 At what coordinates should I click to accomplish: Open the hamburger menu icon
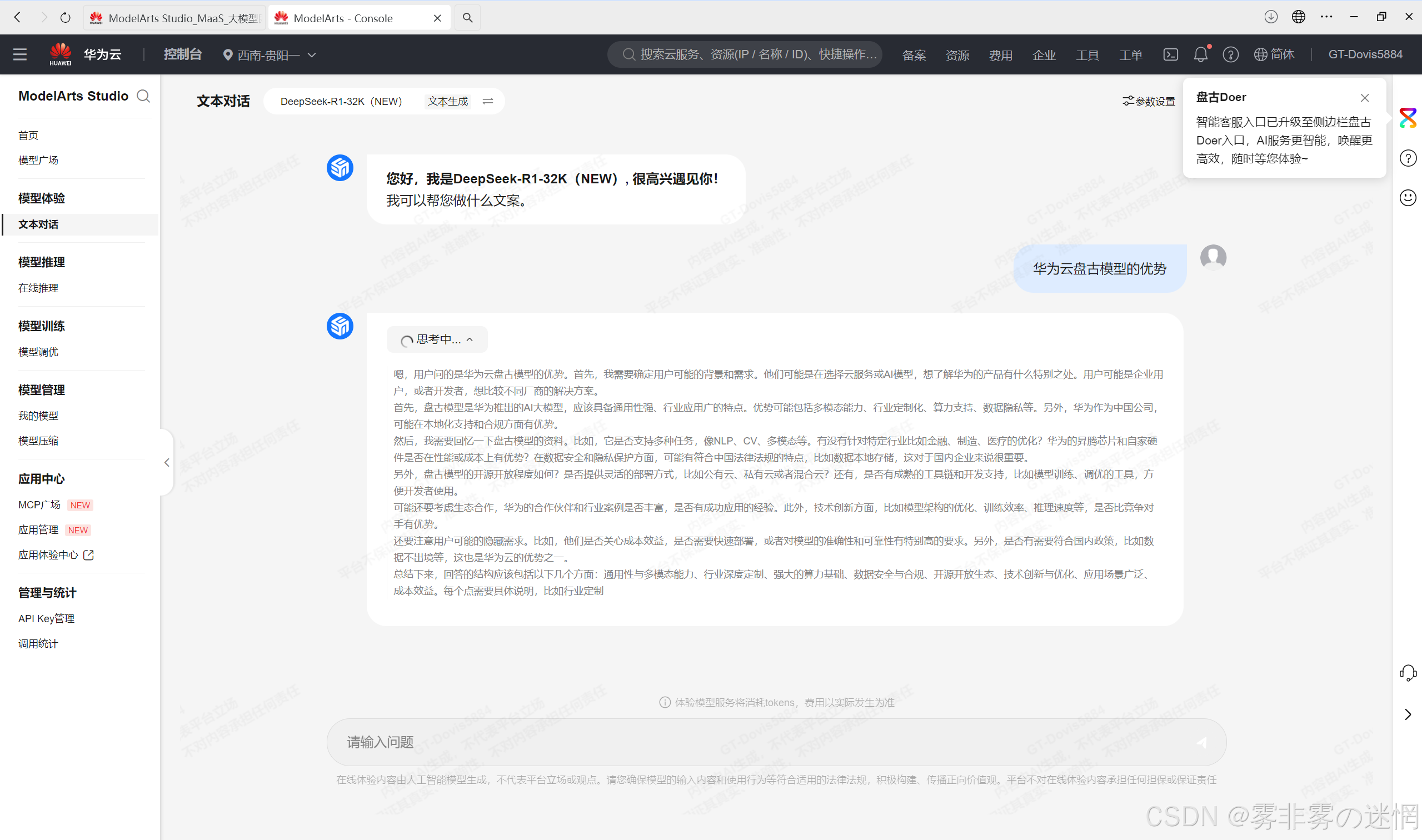pos(20,54)
